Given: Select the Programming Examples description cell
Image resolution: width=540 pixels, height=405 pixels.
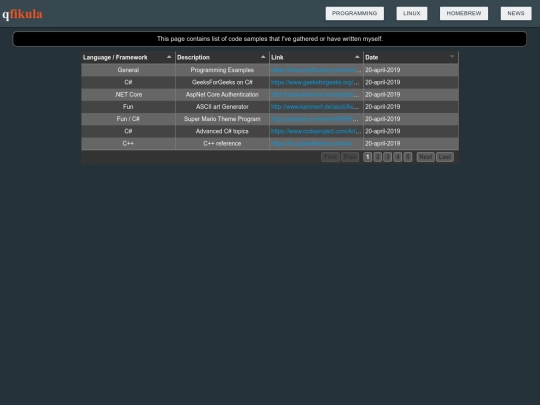Looking at the screenshot, I should coord(222,70).
